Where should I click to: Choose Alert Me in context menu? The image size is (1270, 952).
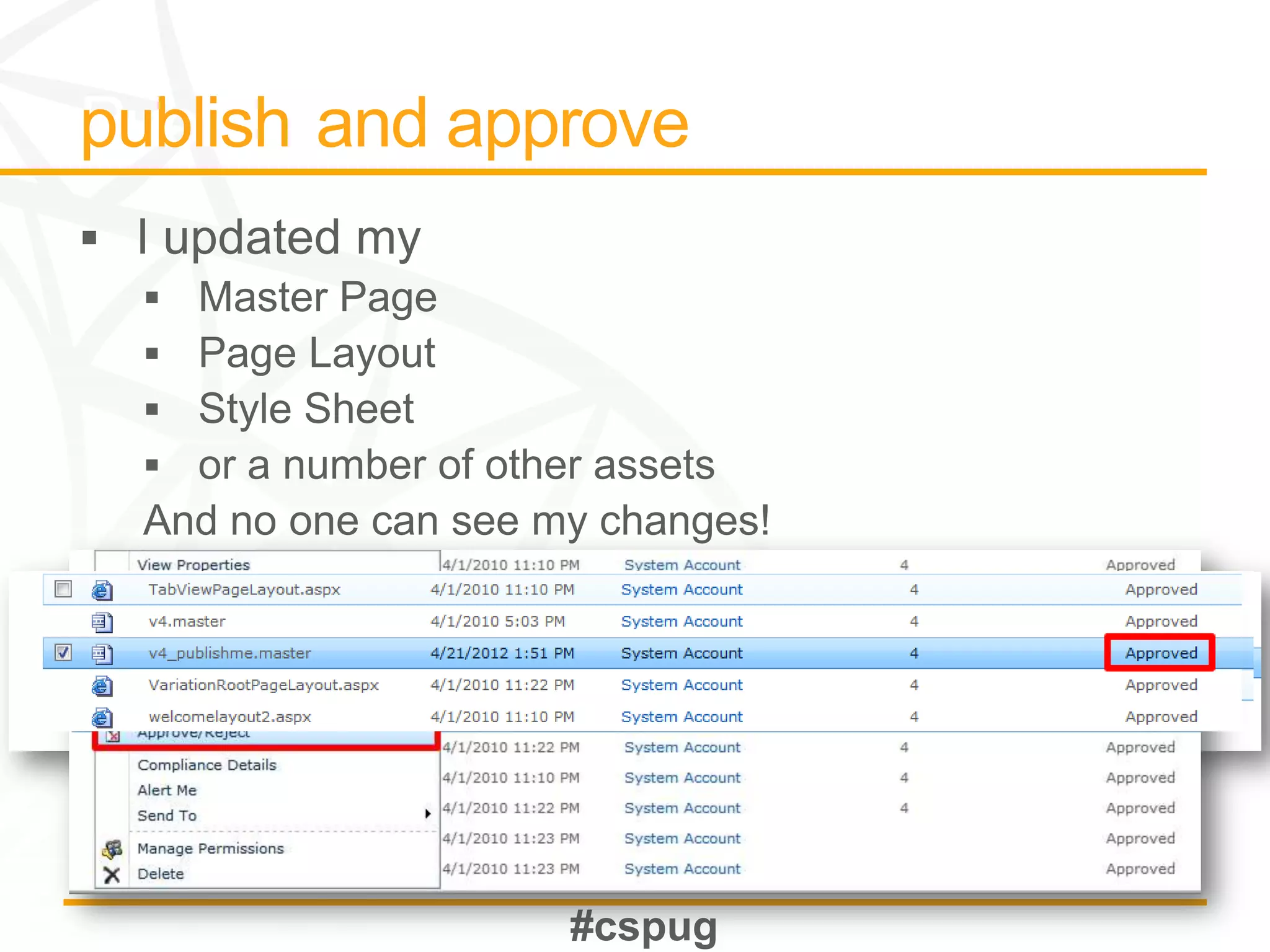click(x=167, y=790)
